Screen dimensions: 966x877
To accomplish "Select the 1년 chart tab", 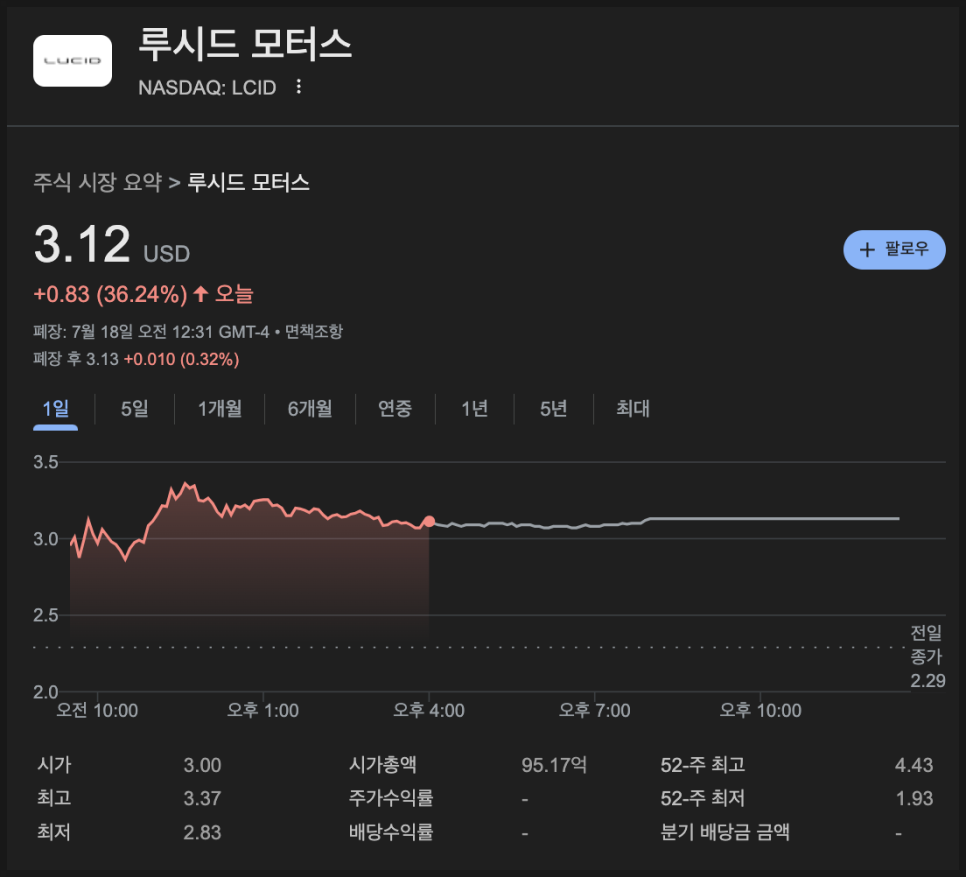I will (x=474, y=409).
